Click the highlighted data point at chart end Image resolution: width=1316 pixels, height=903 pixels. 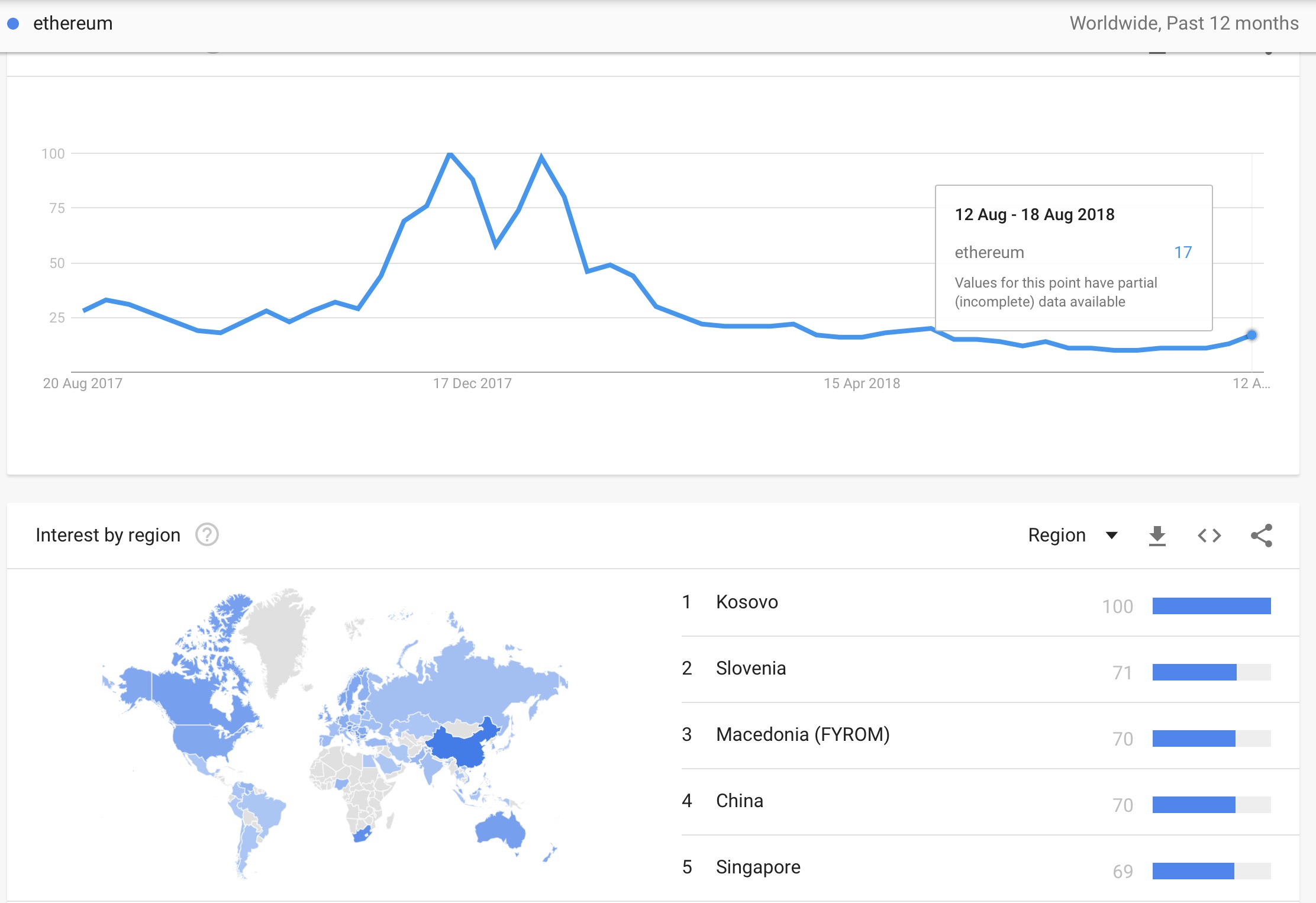coord(1252,335)
